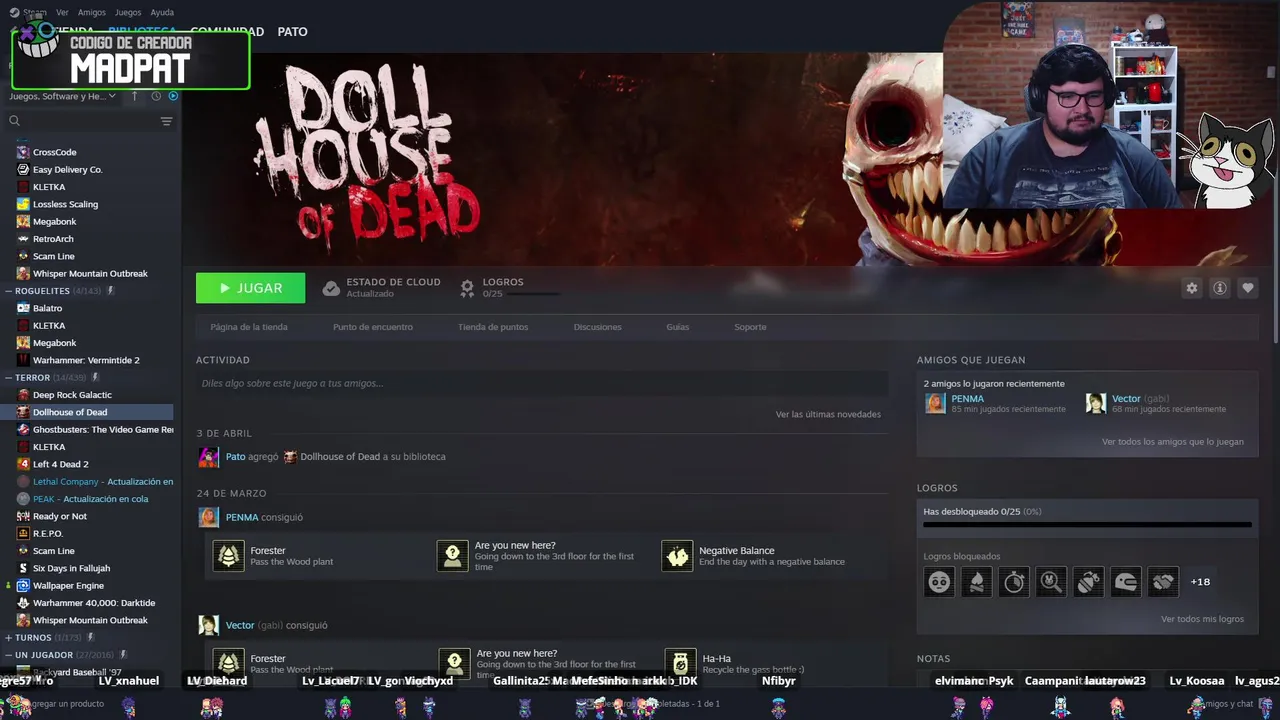Open the Discusiones tab
The image size is (1280, 720).
(598, 327)
